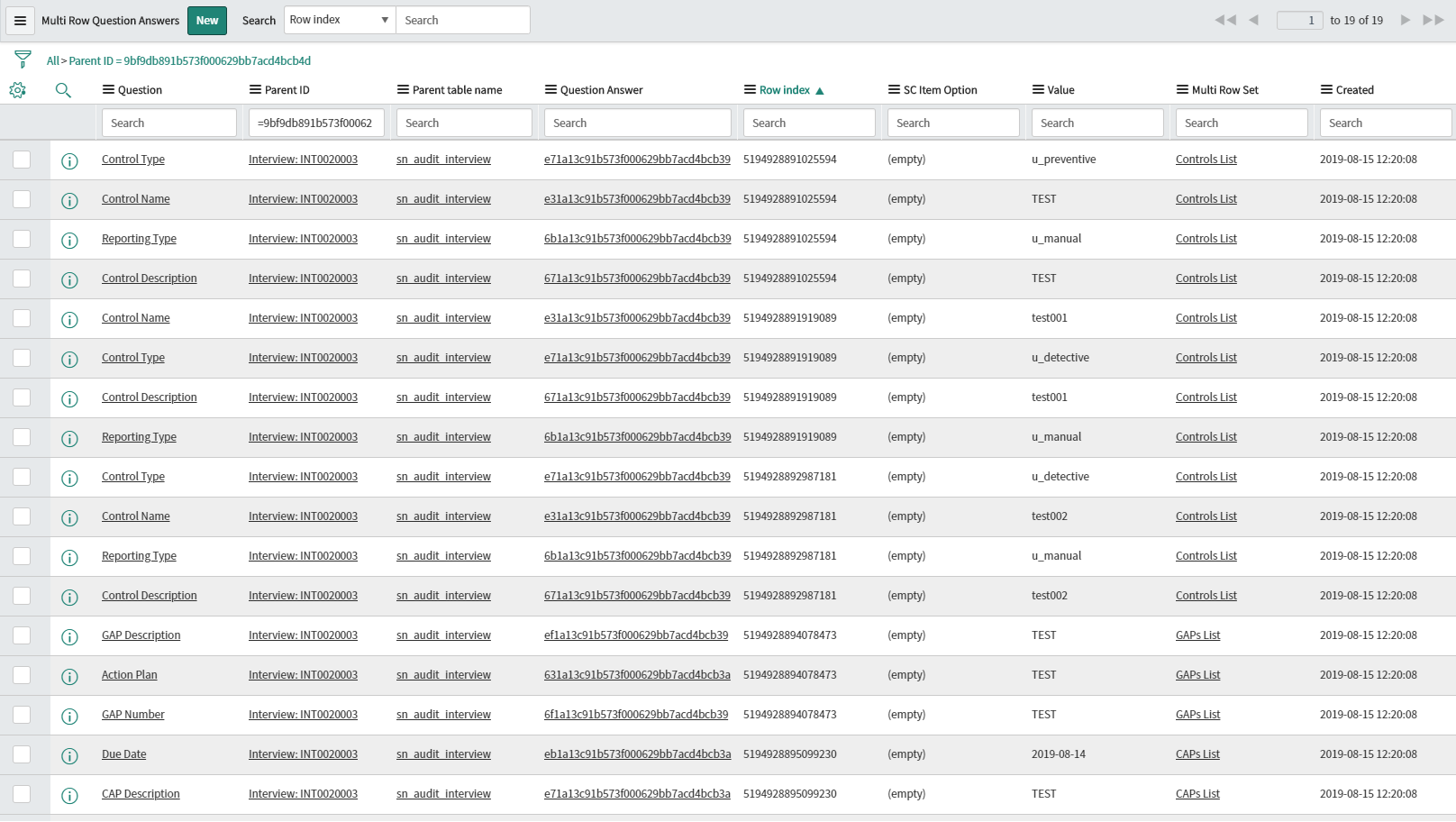Open answer link eb1a13c91b573f000629bb7acd4bcb3a

coord(637,754)
